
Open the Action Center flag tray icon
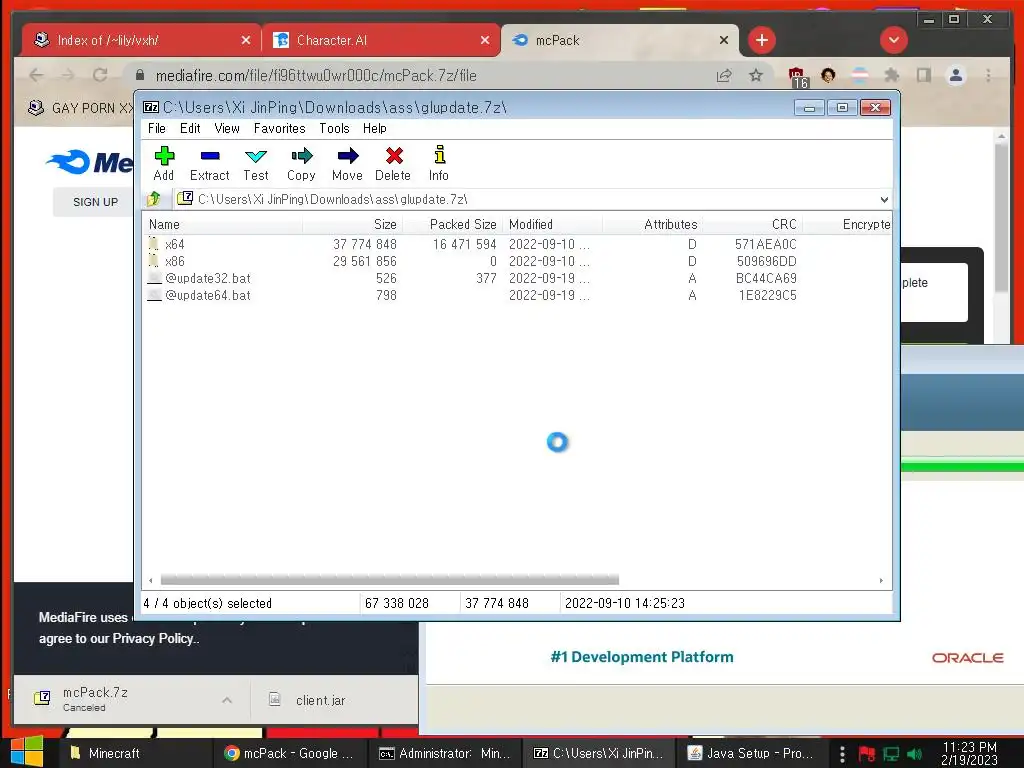867,754
